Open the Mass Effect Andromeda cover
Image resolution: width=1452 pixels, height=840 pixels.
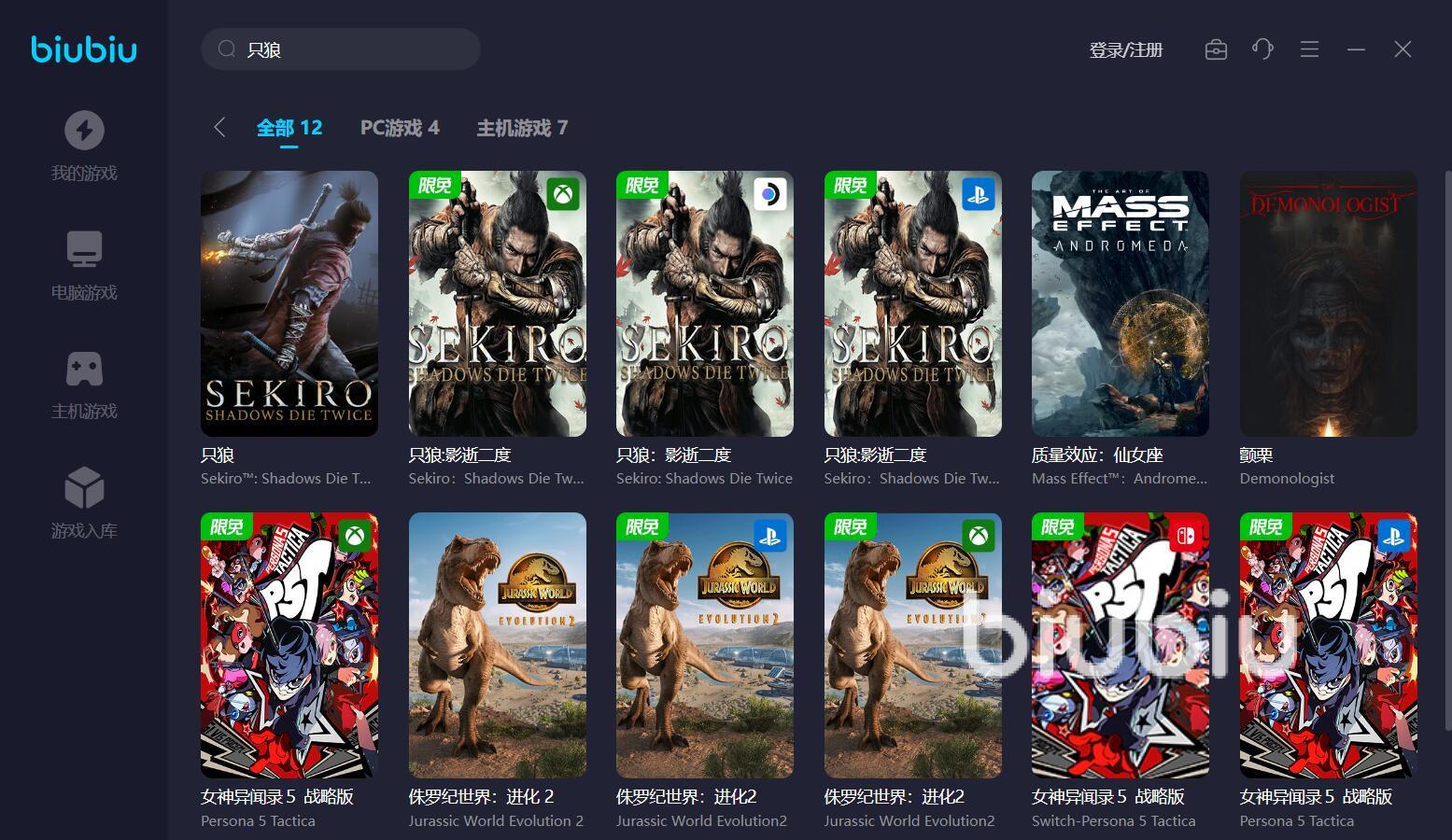tap(1121, 303)
